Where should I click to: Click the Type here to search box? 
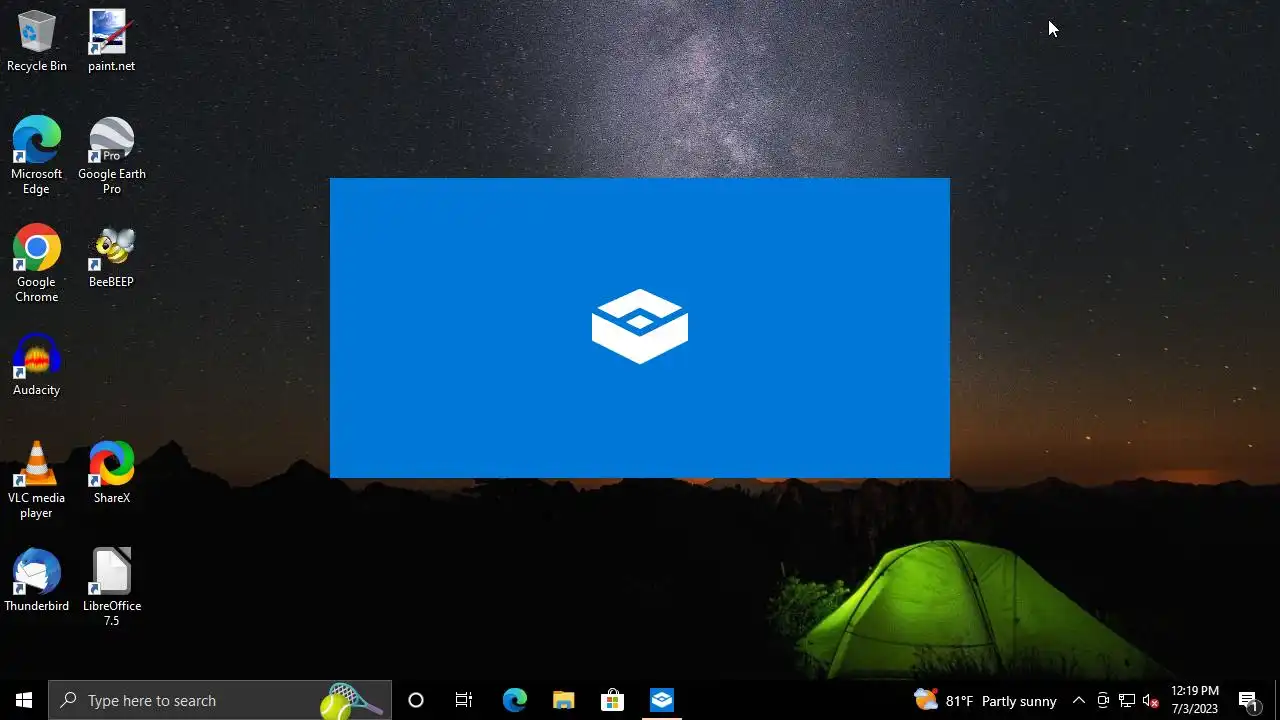(220, 700)
